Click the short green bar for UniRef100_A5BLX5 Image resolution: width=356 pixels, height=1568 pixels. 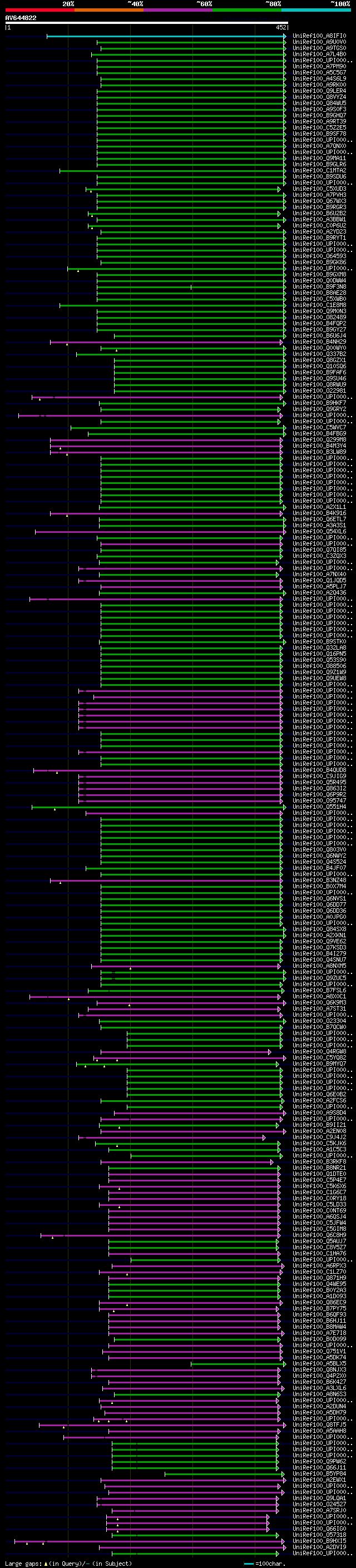238,1363
